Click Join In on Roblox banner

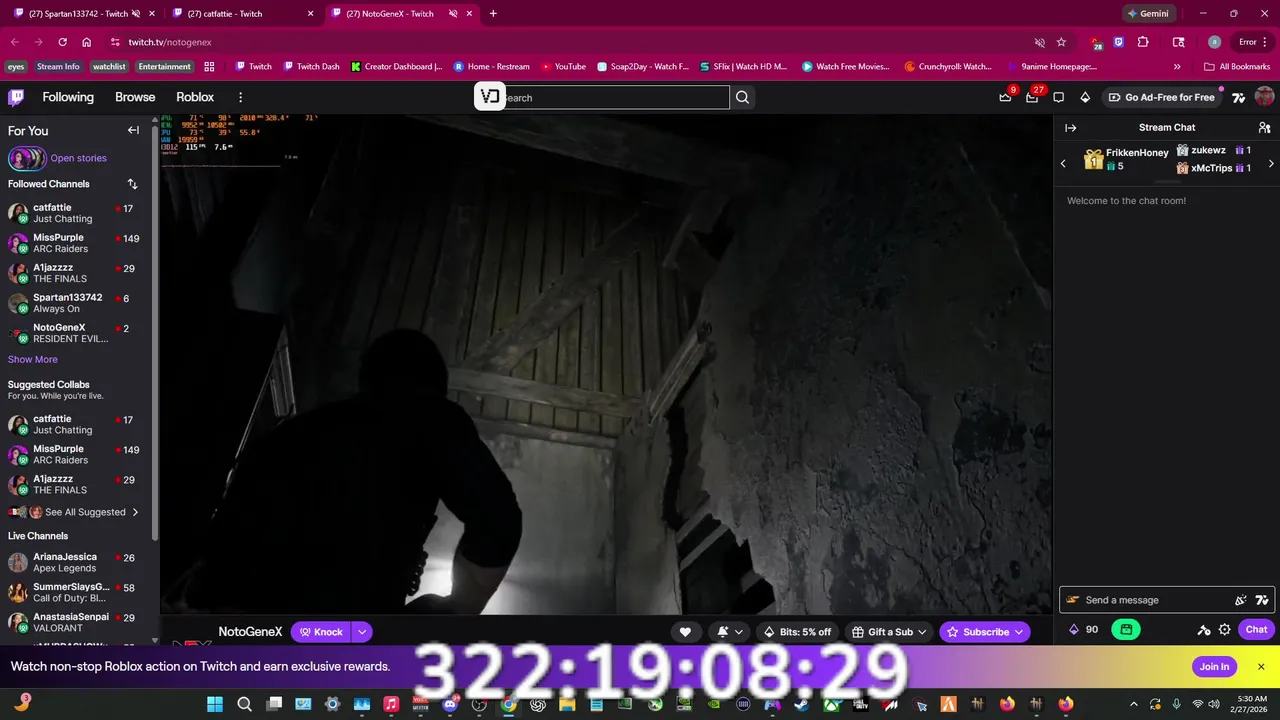1214,667
